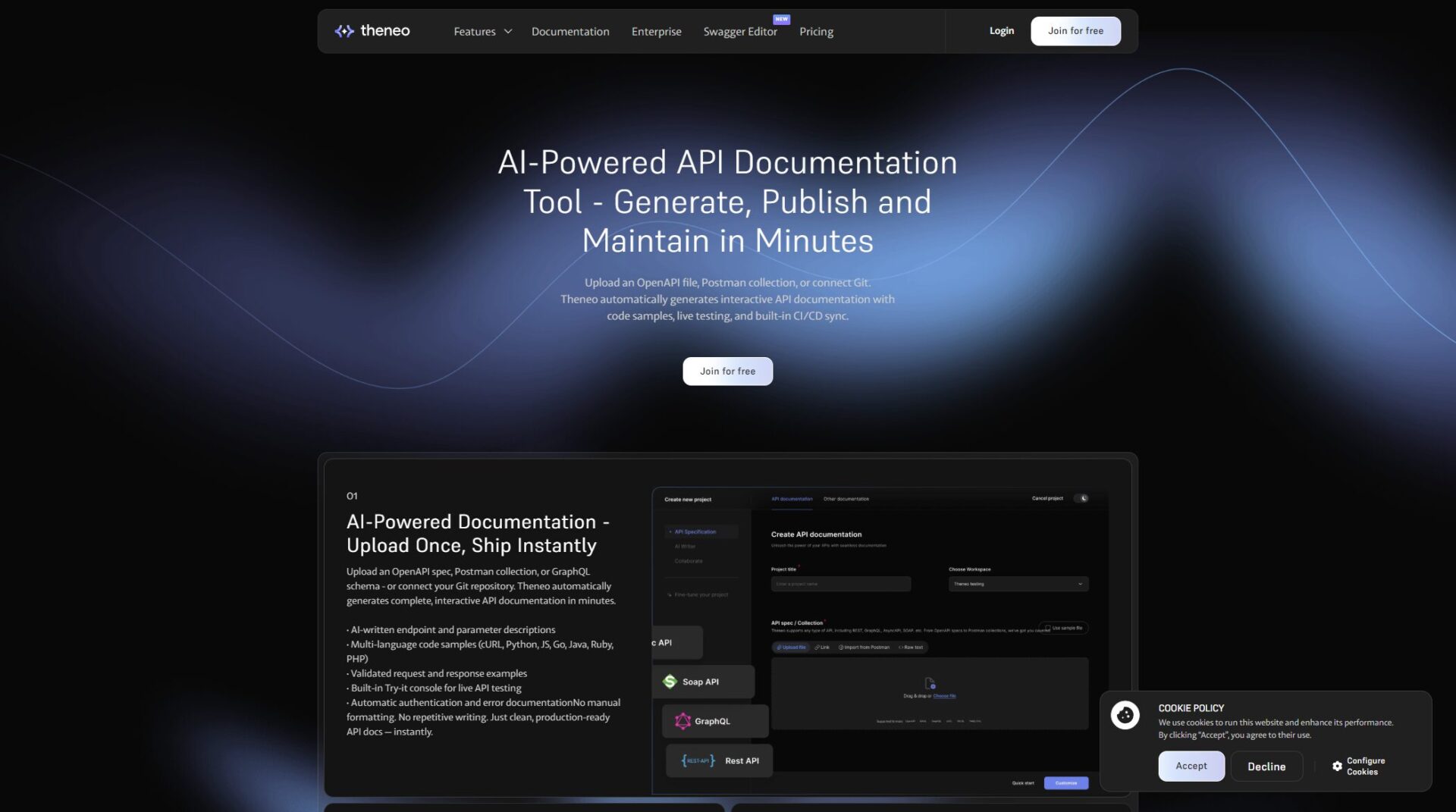Click the pink GraphQL logo icon

point(682,721)
